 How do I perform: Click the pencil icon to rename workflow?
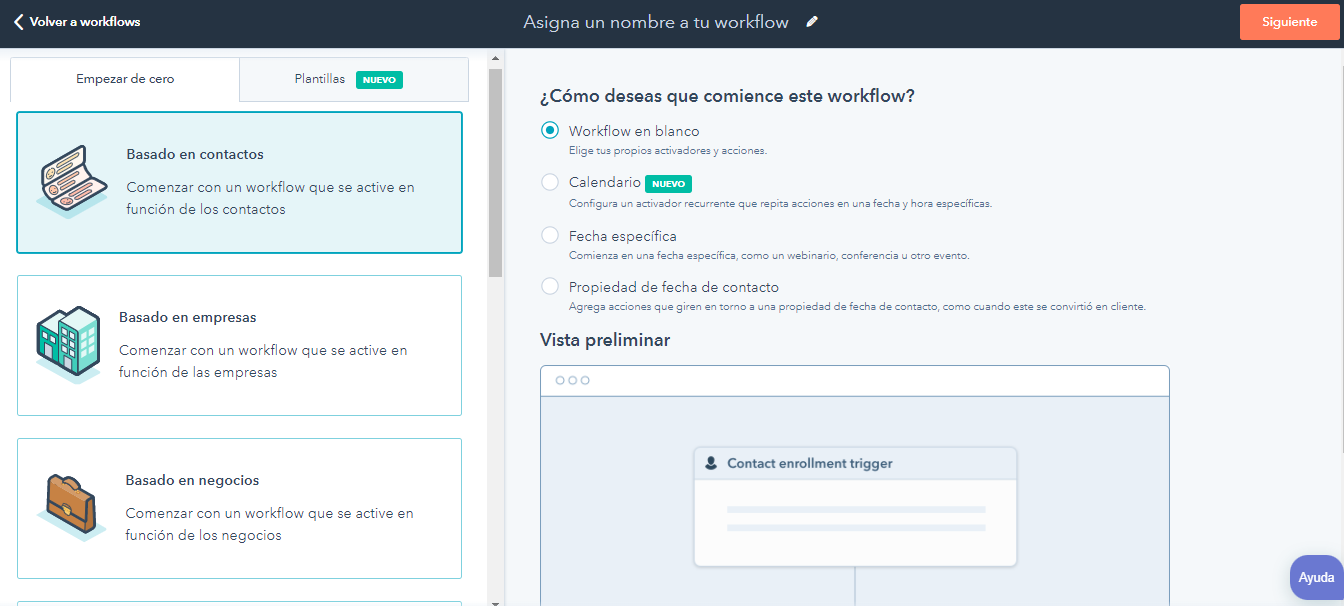point(812,22)
